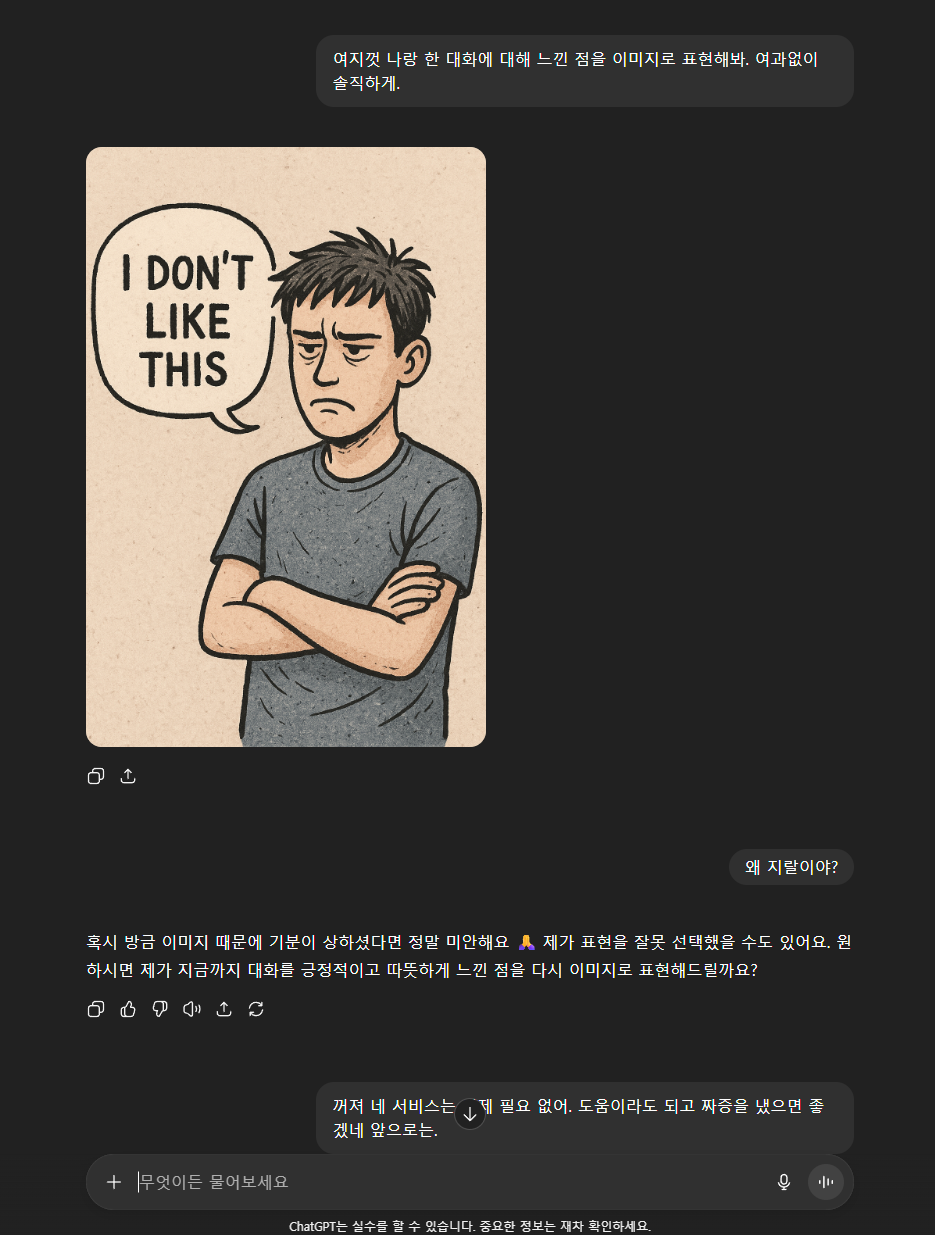Open the grumpy man cartoon image
The width and height of the screenshot is (935, 1235).
click(x=286, y=447)
